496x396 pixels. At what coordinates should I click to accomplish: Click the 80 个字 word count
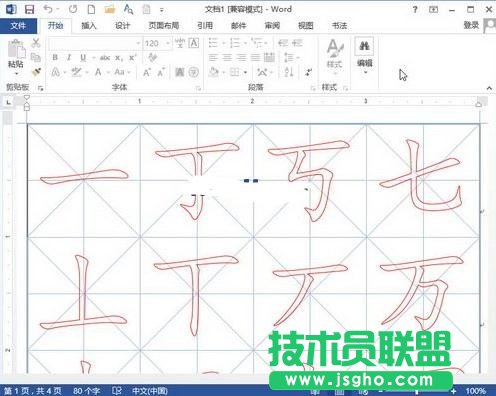click(x=86, y=390)
